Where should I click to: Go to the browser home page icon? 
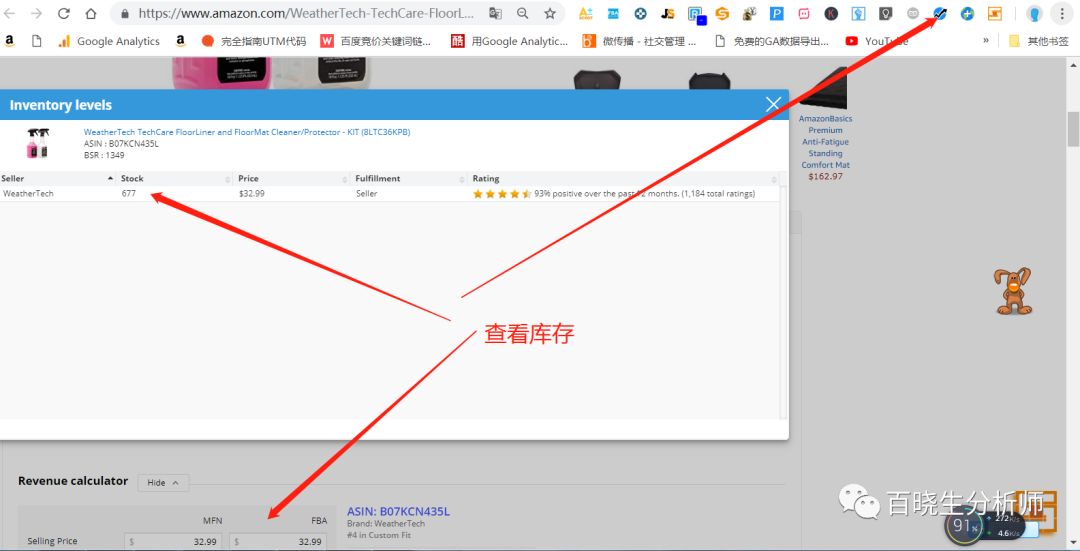pyautogui.click(x=91, y=13)
